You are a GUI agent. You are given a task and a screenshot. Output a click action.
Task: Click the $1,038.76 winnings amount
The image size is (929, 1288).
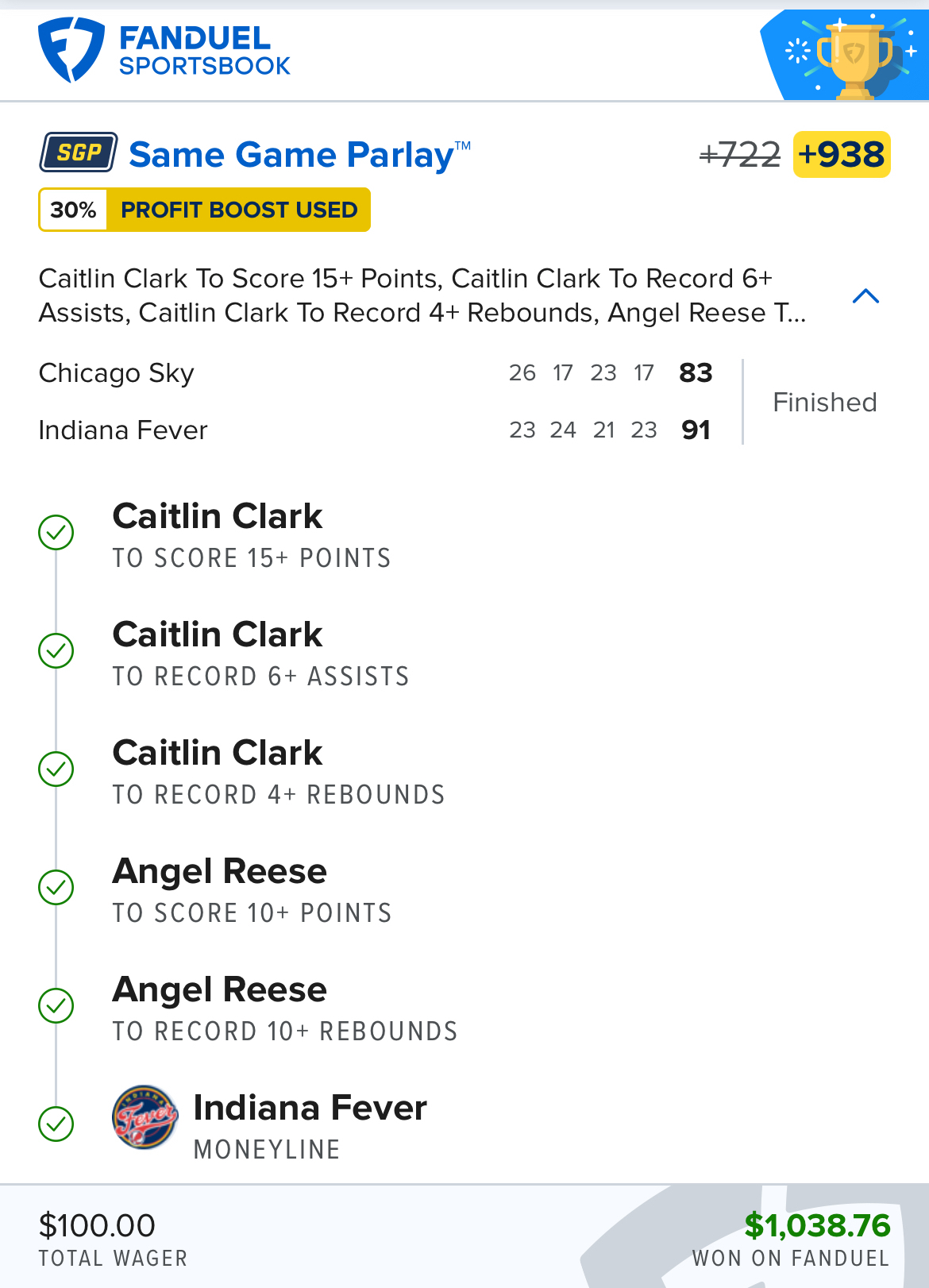point(817,1225)
